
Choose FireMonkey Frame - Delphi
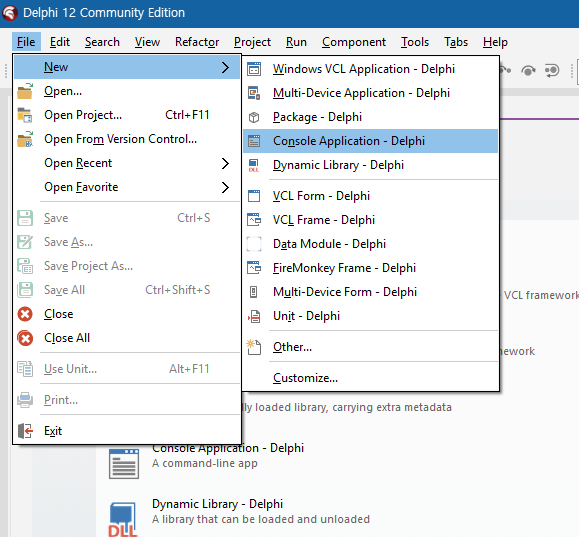370,268
